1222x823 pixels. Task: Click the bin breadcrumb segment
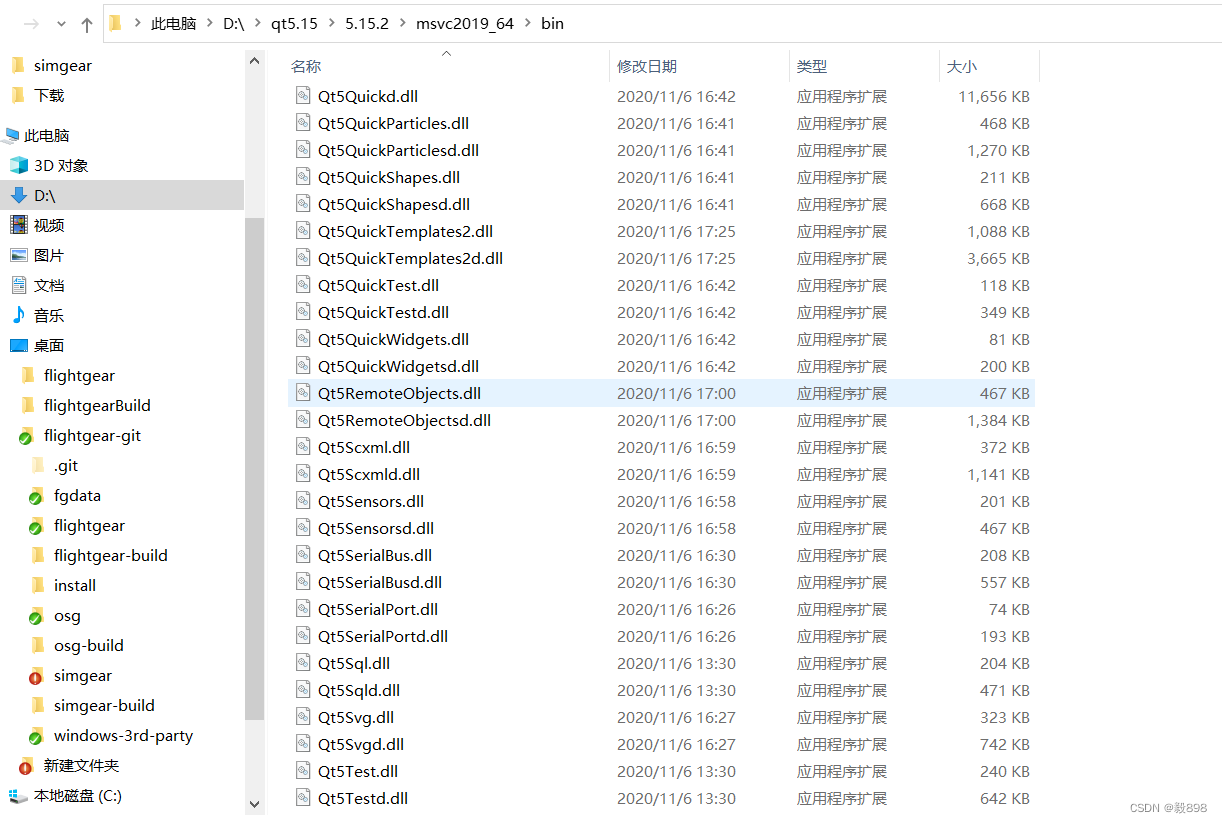pos(553,23)
